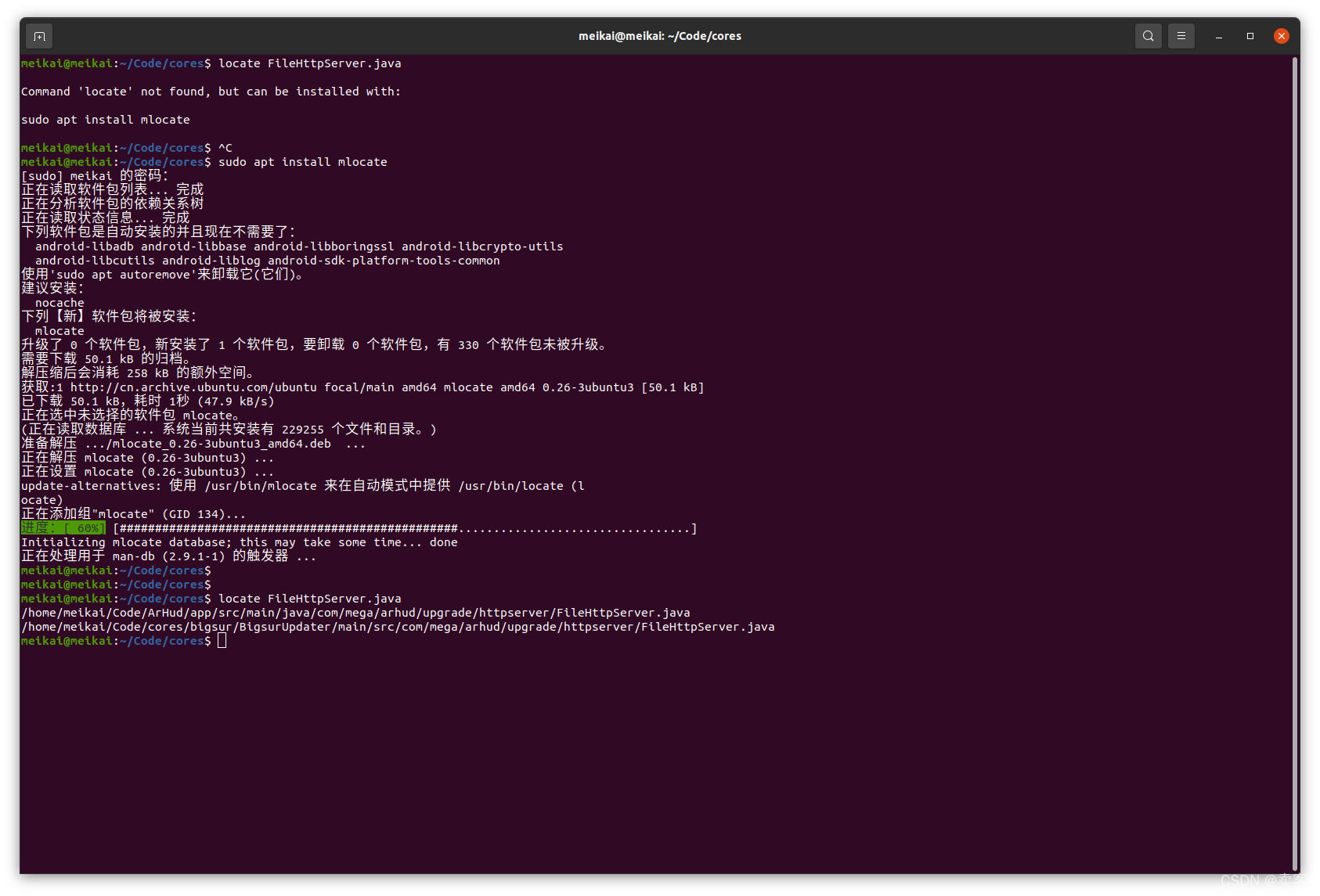This screenshot has height=896, width=1320.
Task: Click the BigsurUpdater FileHttpServer.java result path
Action: pyautogui.click(x=398, y=627)
